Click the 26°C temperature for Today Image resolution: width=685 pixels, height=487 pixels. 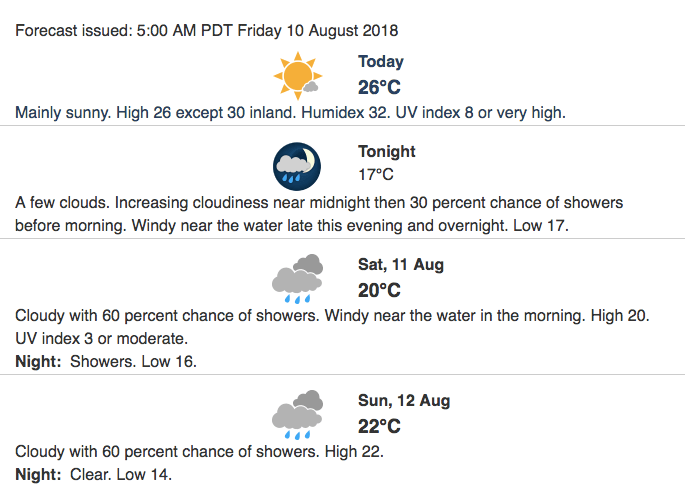[379, 87]
